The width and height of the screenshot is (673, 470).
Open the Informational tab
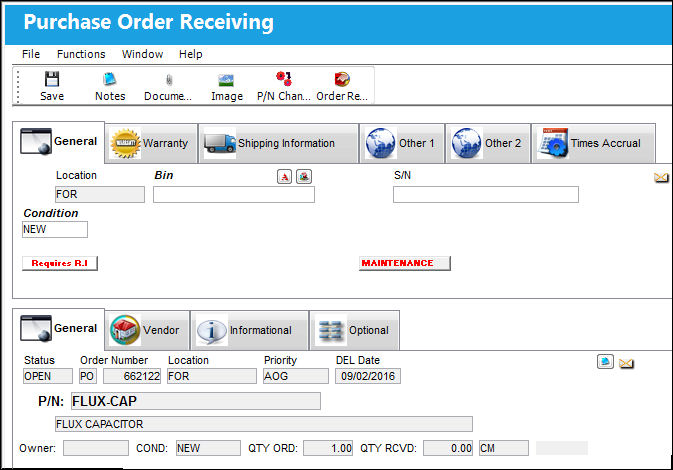249,330
